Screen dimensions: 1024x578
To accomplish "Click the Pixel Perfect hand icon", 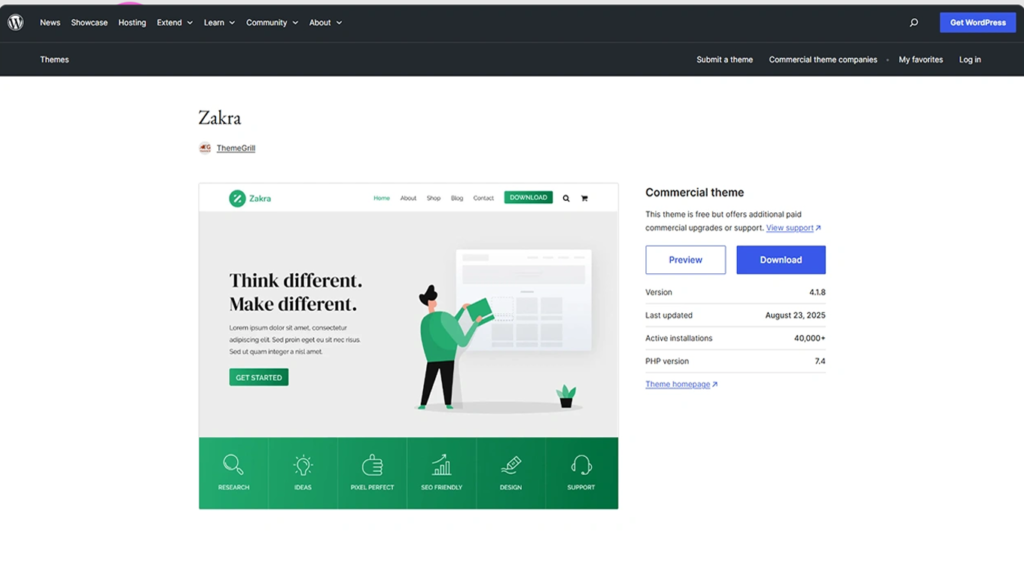I will [372, 465].
